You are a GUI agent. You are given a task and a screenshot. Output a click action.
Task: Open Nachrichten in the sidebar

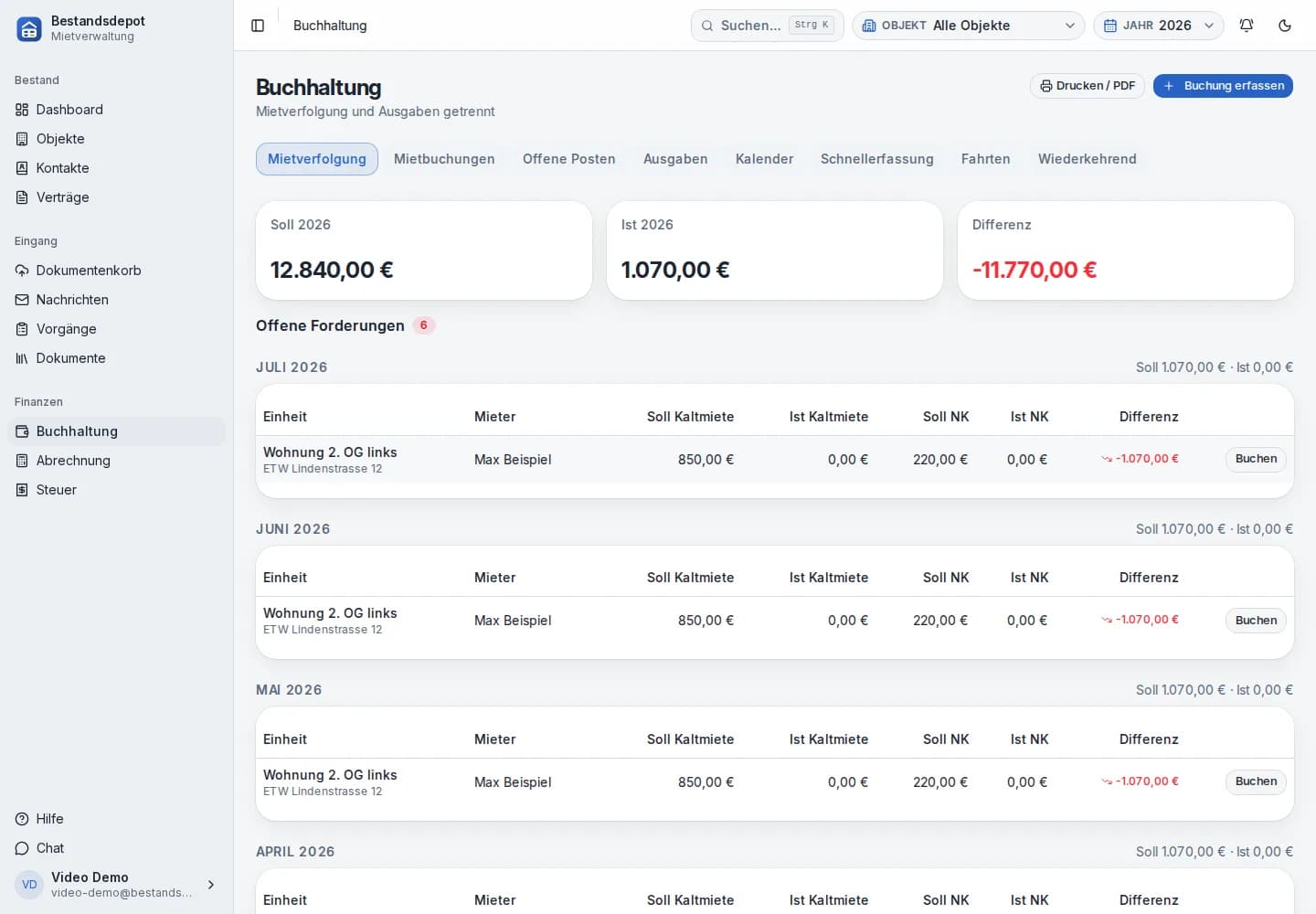click(116, 300)
